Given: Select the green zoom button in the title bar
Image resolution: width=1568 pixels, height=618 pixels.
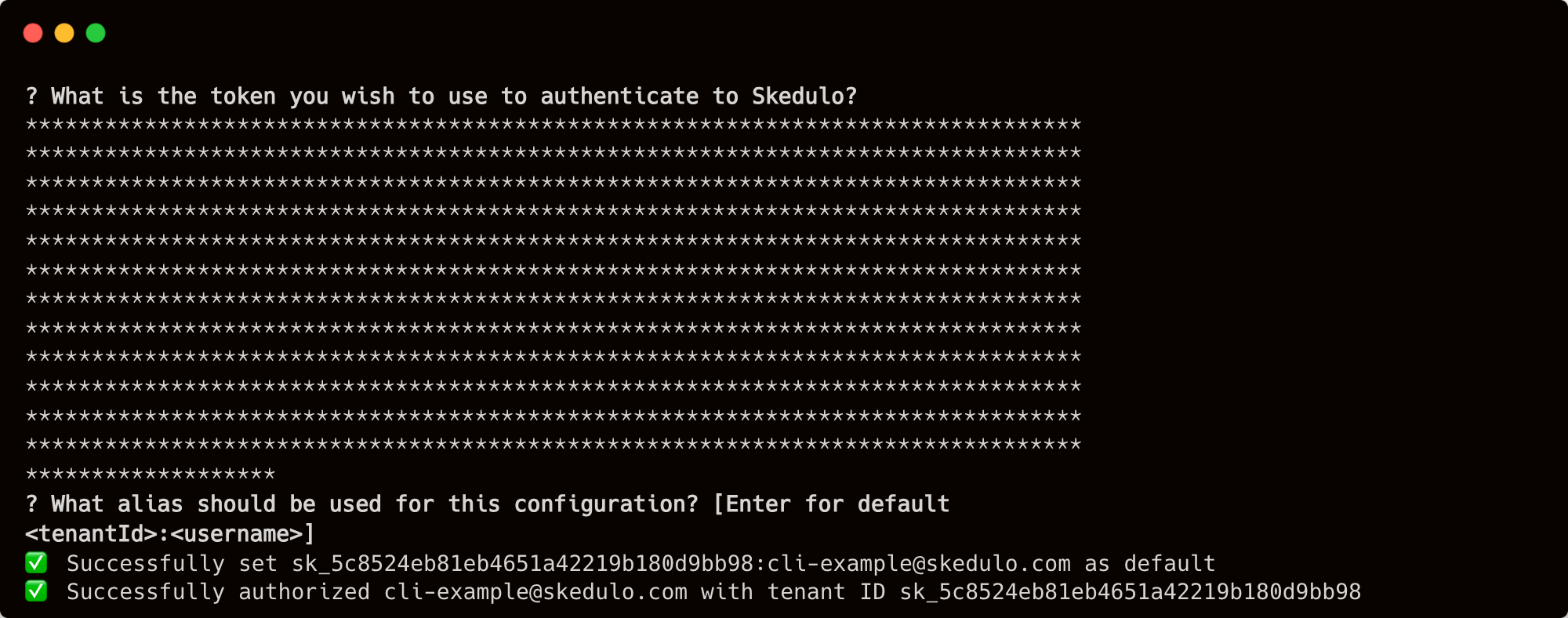Looking at the screenshot, I should click(x=95, y=34).
